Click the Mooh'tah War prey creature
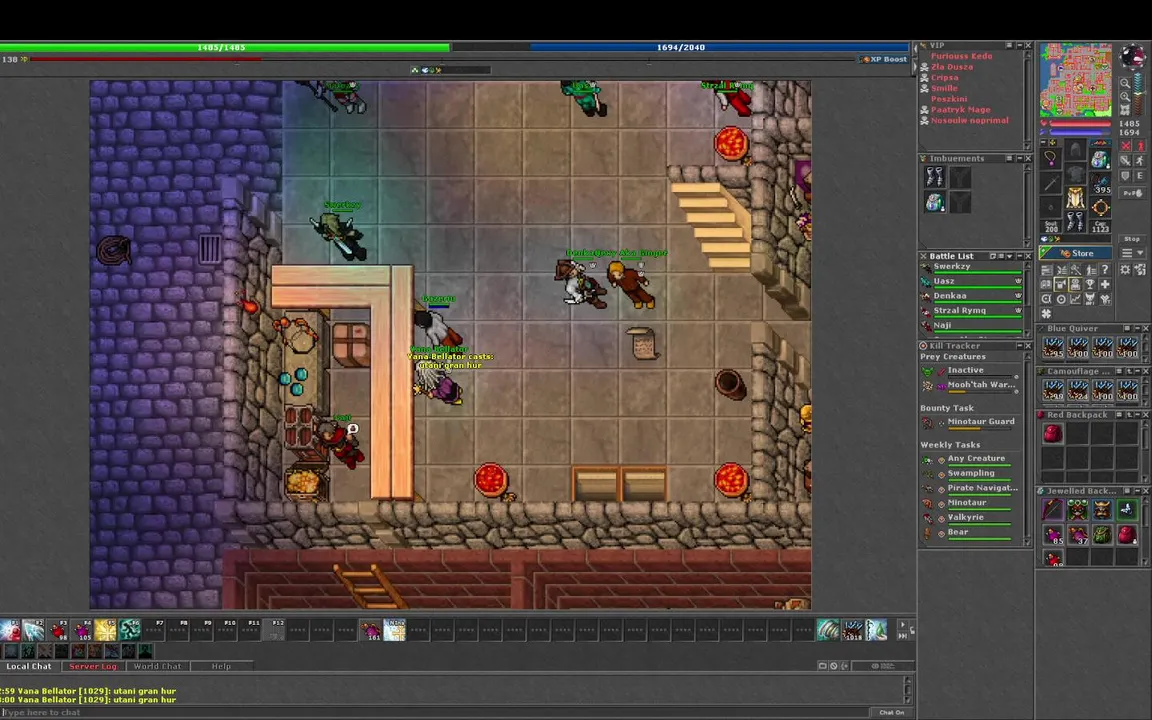This screenshot has height=720, width=1152. 971,386
